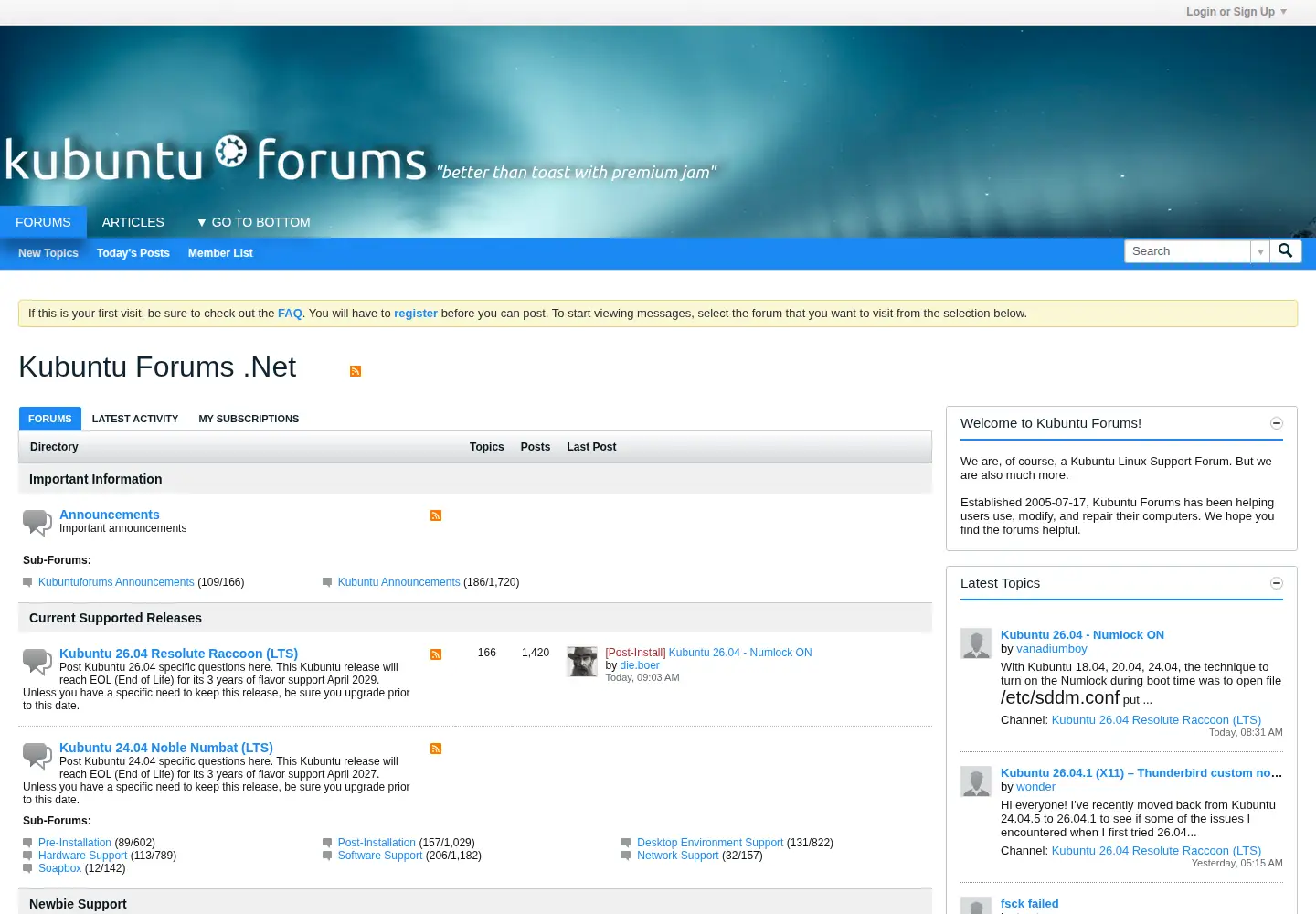Click the kubuntu forums logo

[x=216, y=158]
